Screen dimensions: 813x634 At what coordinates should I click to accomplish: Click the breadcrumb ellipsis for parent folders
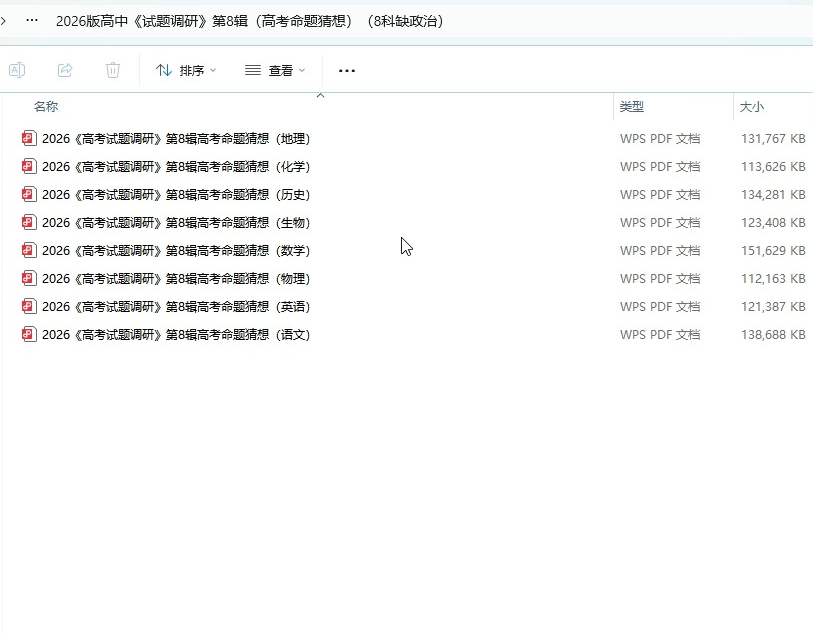click(32, 20)
